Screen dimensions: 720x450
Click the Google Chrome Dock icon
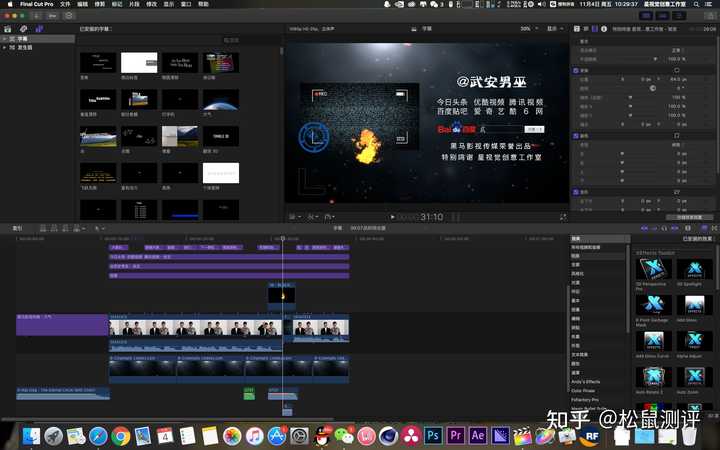click(x=120, y=436)
